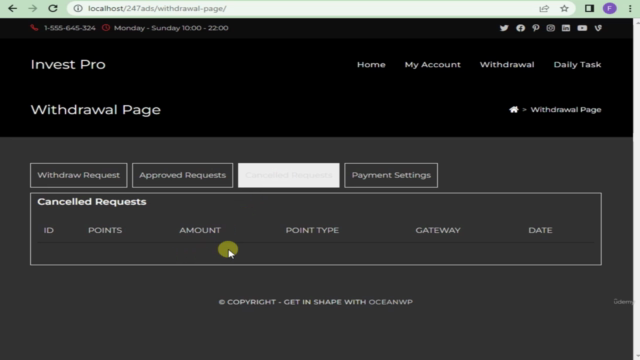Click the browser forward arrow
Viewport: 640px width, 360px height.
pos(33,9)
